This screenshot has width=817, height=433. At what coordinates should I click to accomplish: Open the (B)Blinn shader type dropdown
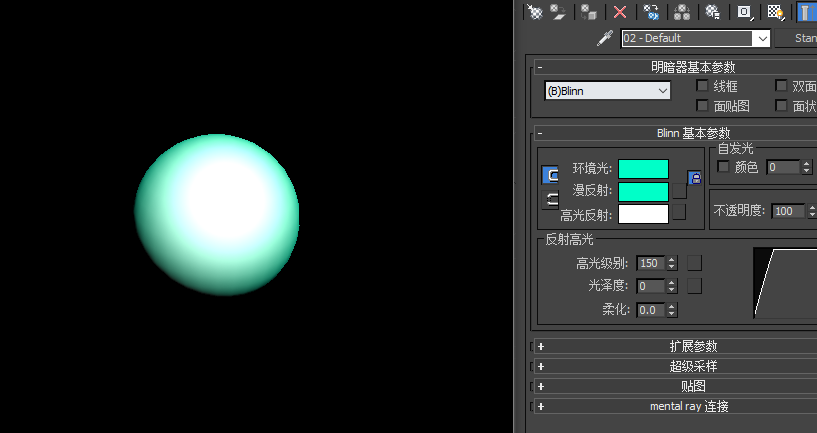(x=608, y=91)
